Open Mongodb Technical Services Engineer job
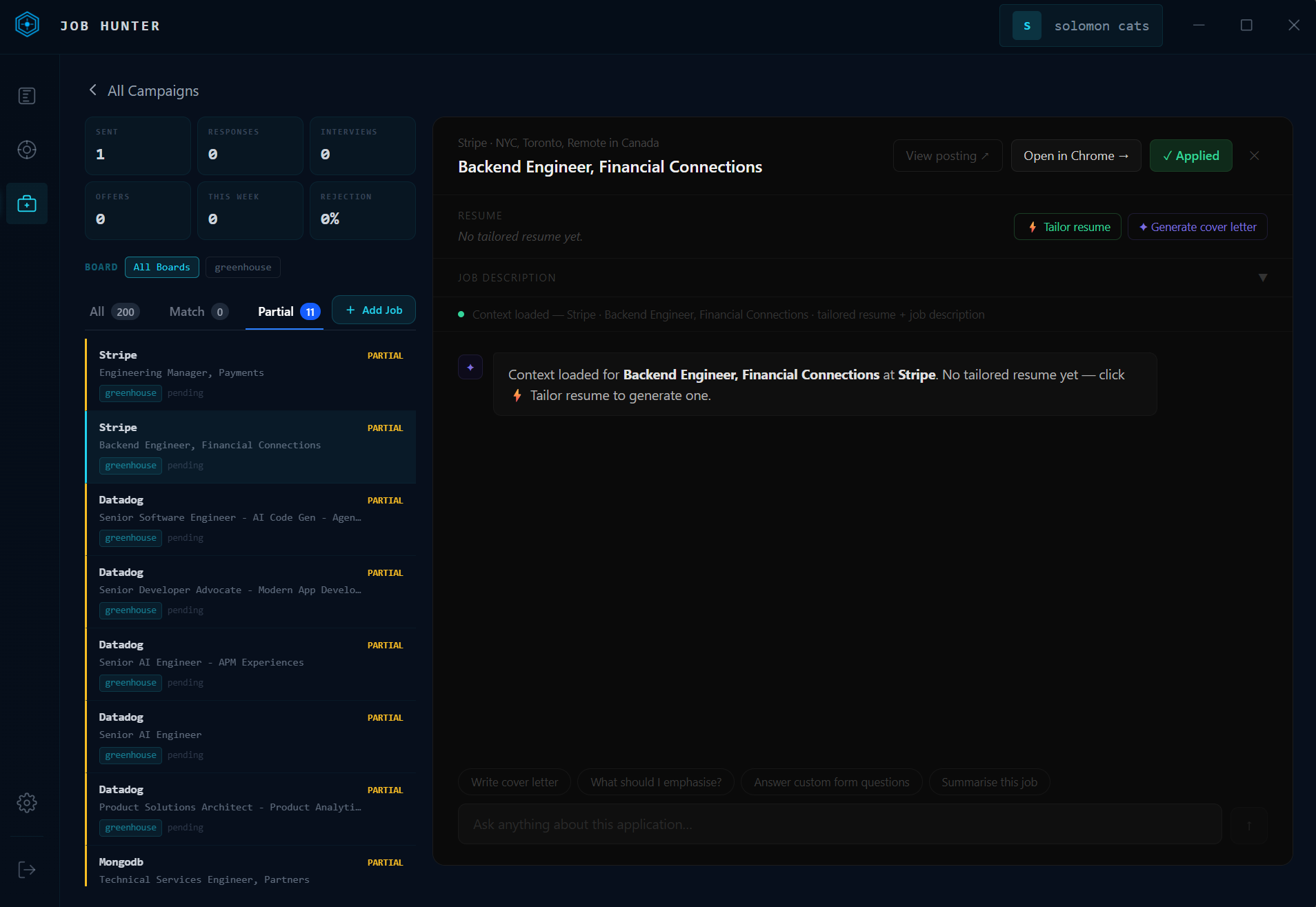This screenshot has width=1316, height=907. [251, 866]
